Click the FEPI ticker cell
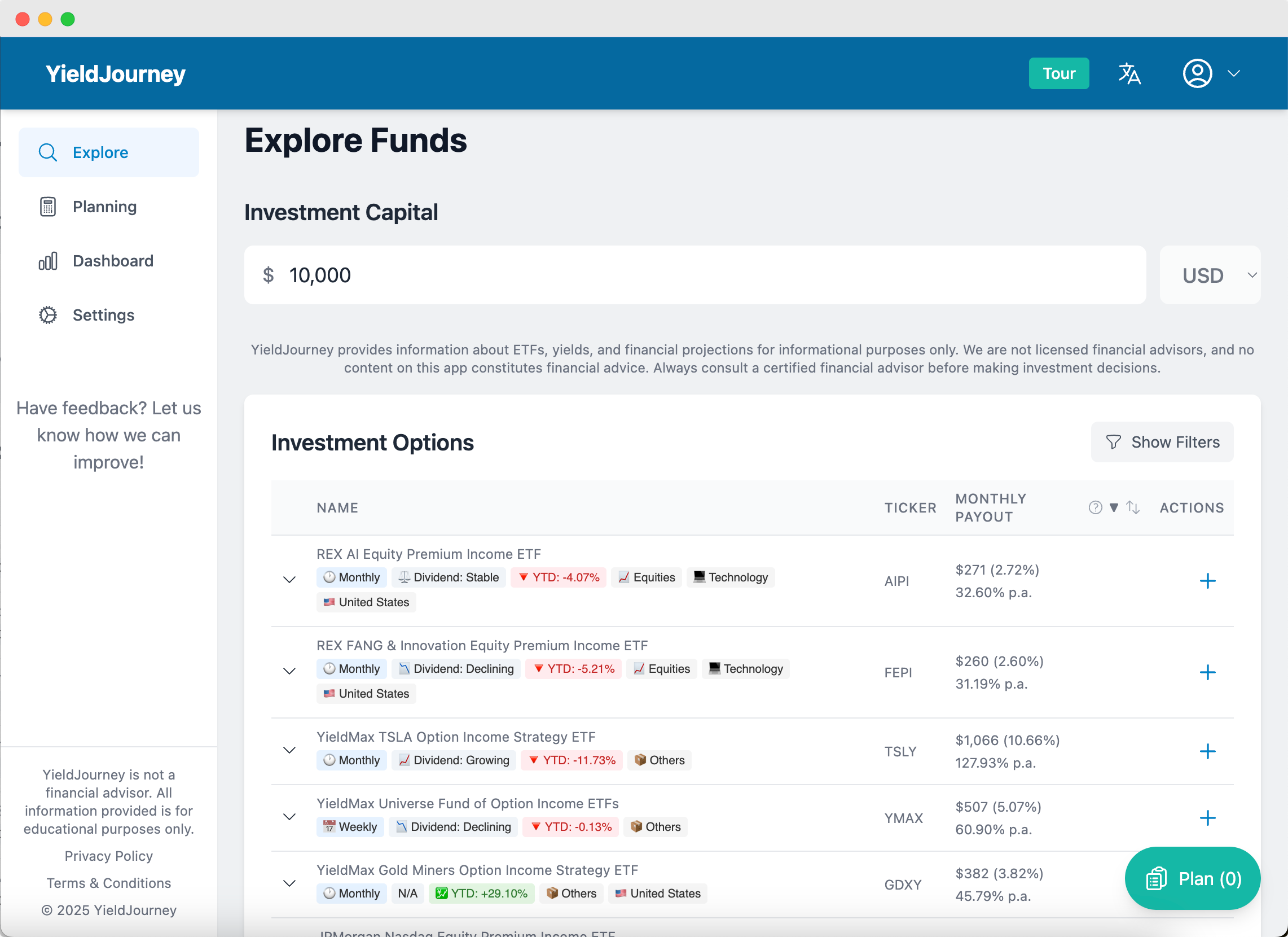The image size is (1288, 937). pos(898,672)
